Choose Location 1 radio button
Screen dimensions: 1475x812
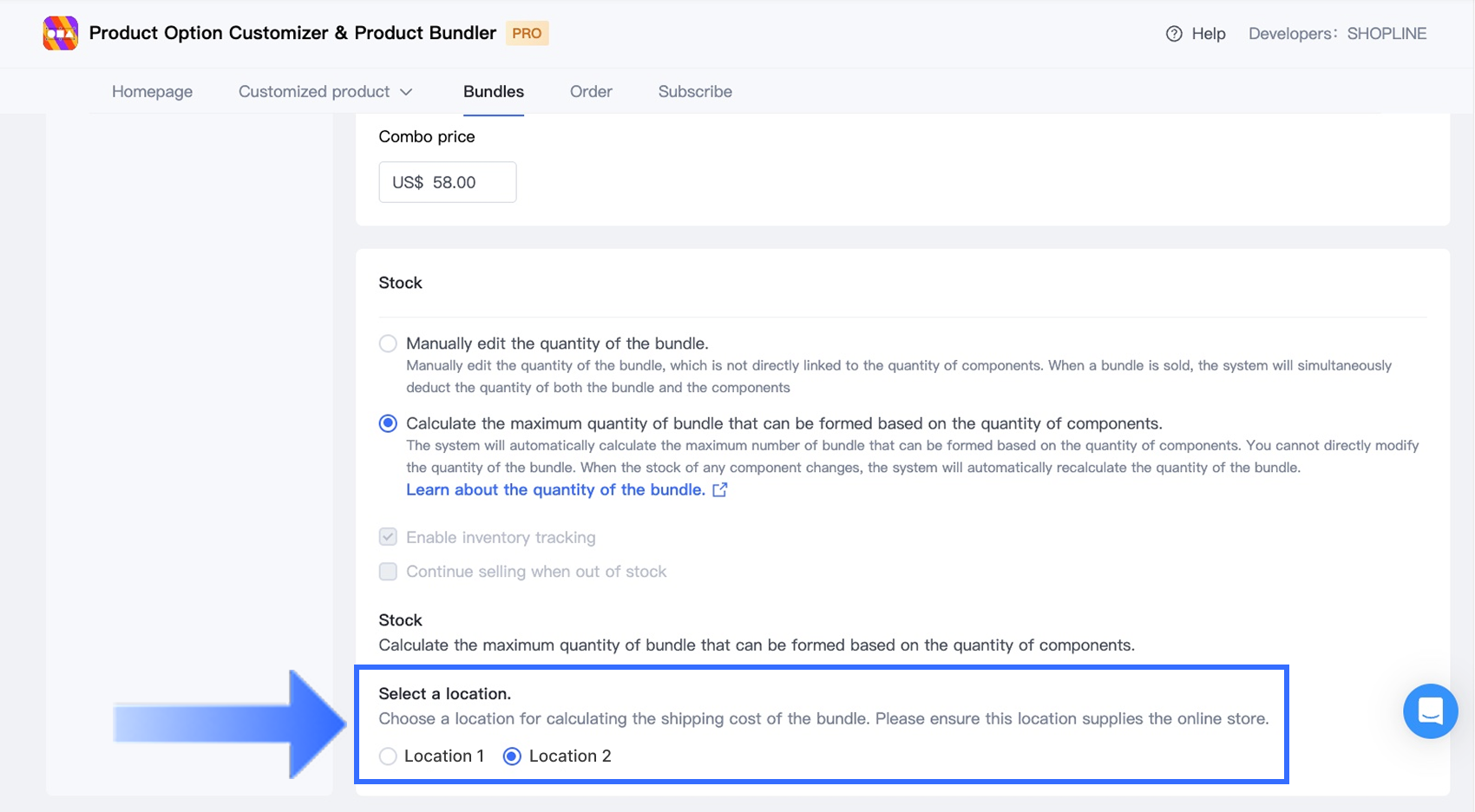388,756
